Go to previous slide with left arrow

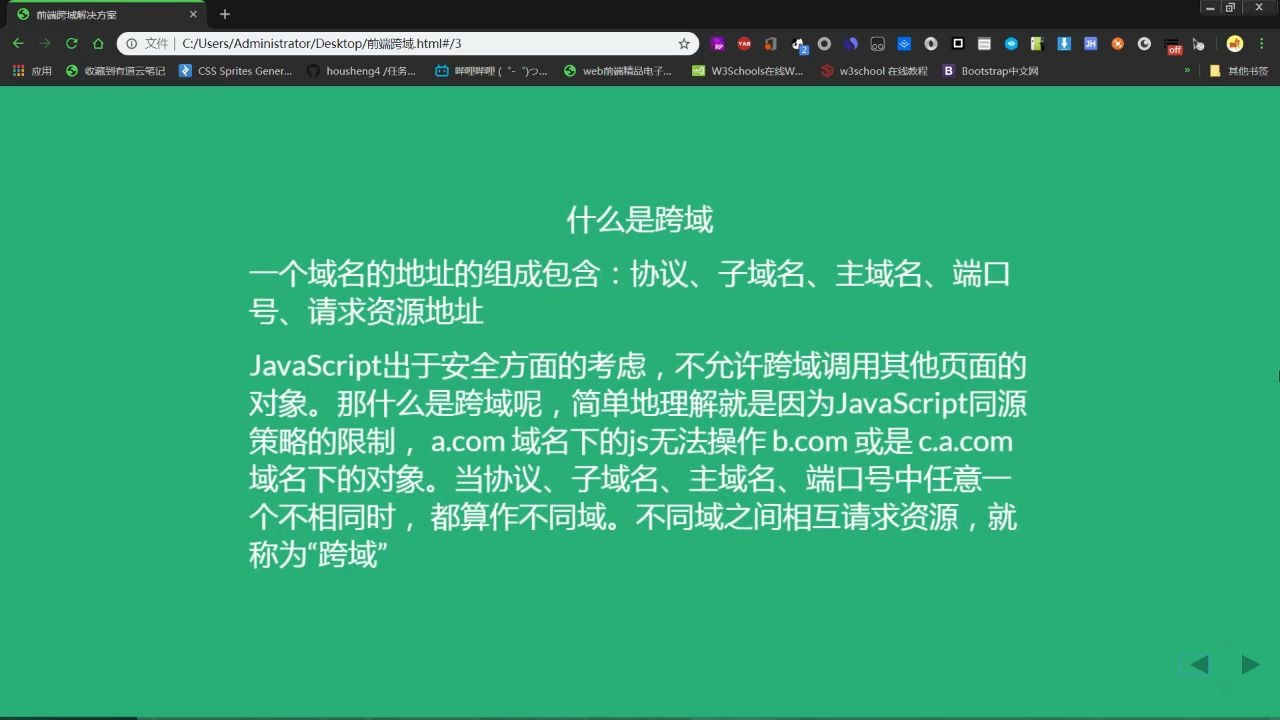[x=1199, y=665]
